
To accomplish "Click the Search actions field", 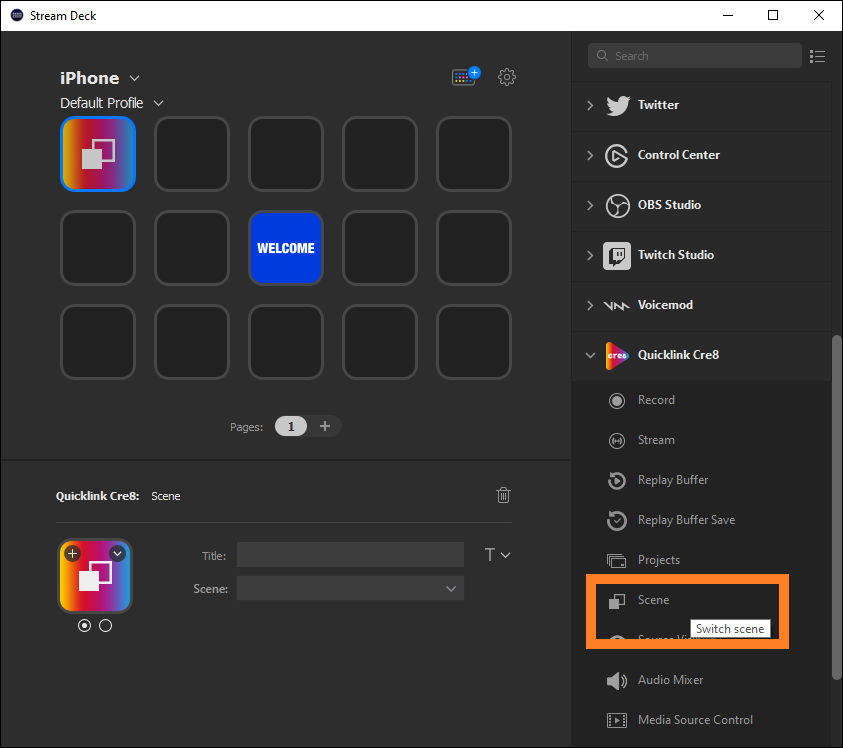I will [x=695, y=55].
